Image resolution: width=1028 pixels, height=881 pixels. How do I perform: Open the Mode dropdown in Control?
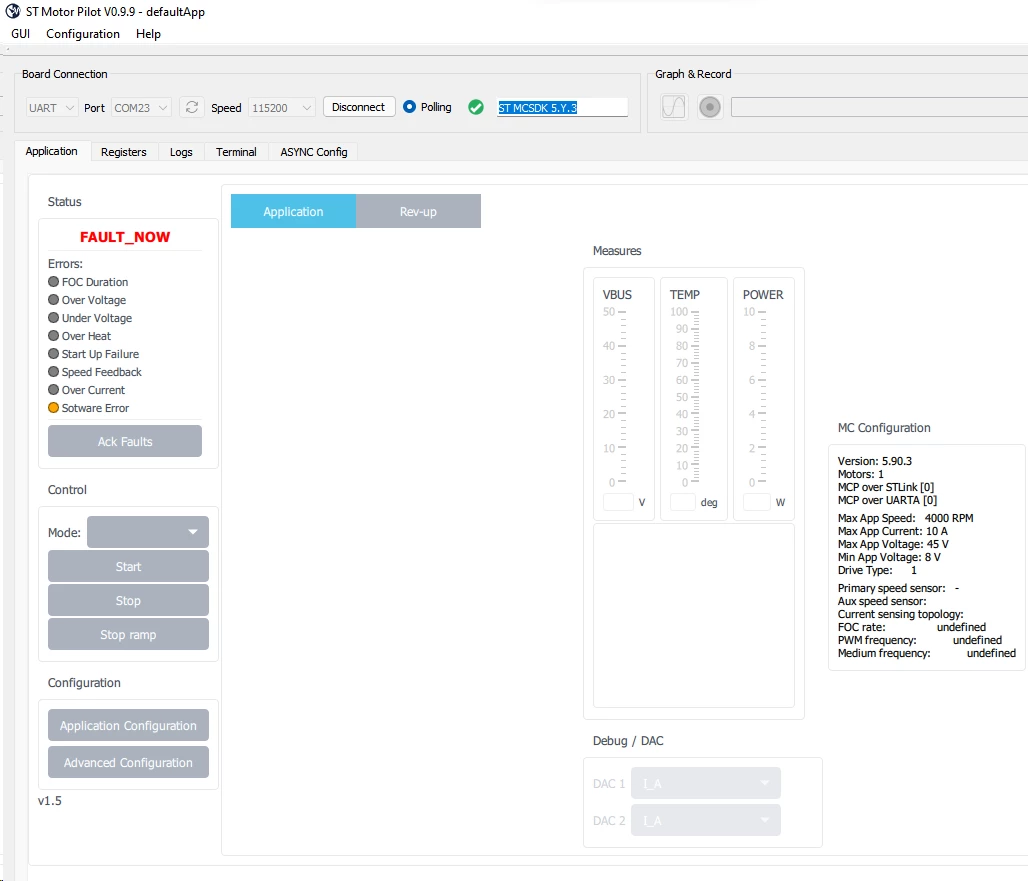[x=148, y=532]
